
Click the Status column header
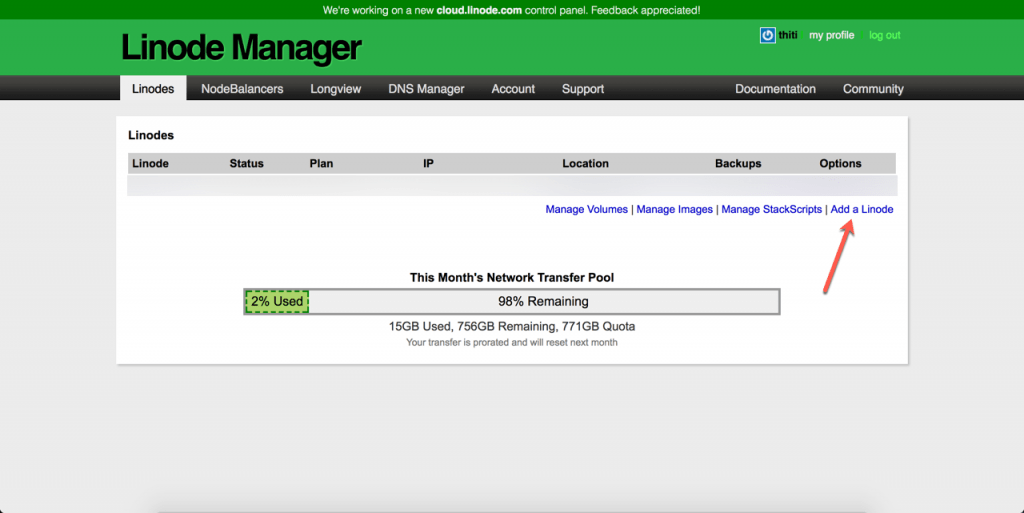pos(246,163)
